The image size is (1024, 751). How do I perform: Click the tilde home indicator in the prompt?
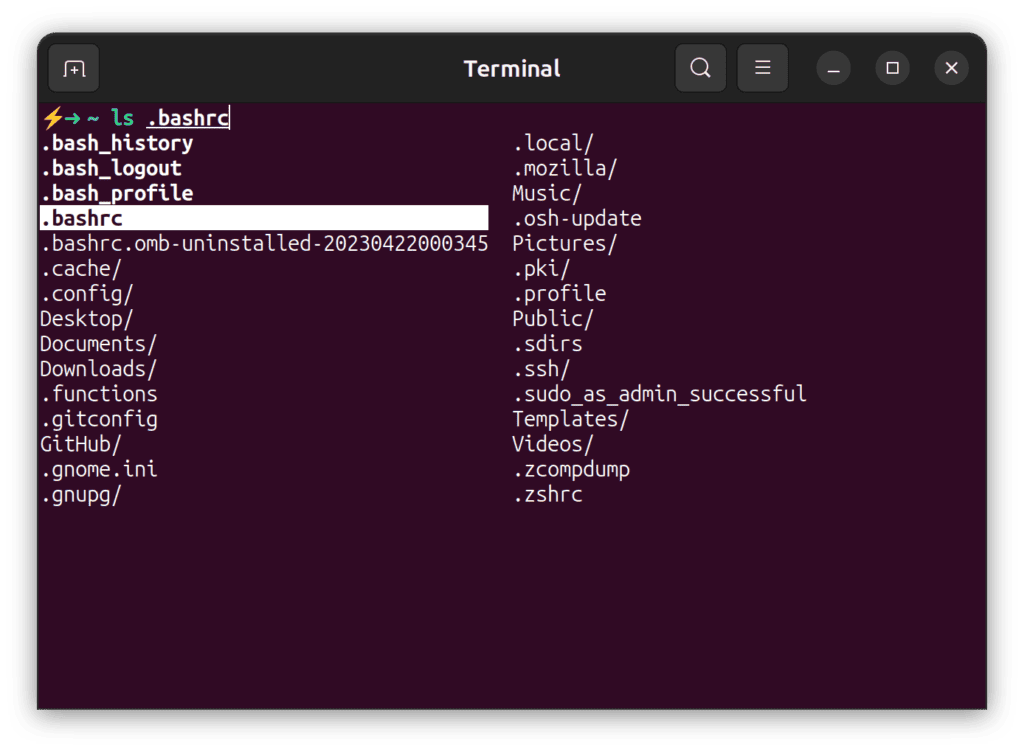(93, 117)
